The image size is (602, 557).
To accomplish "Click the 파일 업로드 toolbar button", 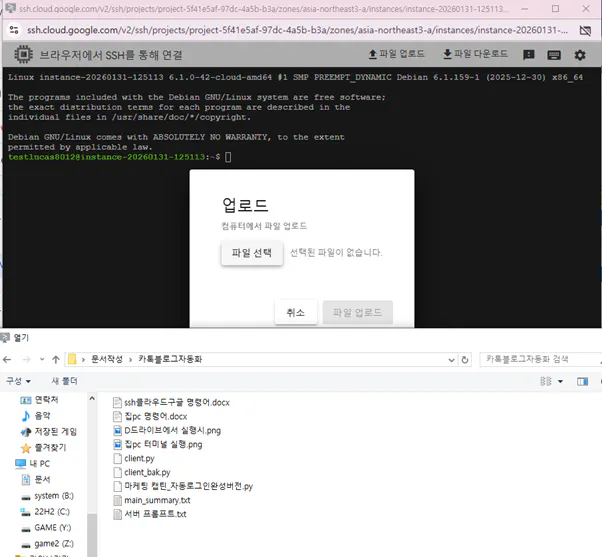I will pos(396,54).
